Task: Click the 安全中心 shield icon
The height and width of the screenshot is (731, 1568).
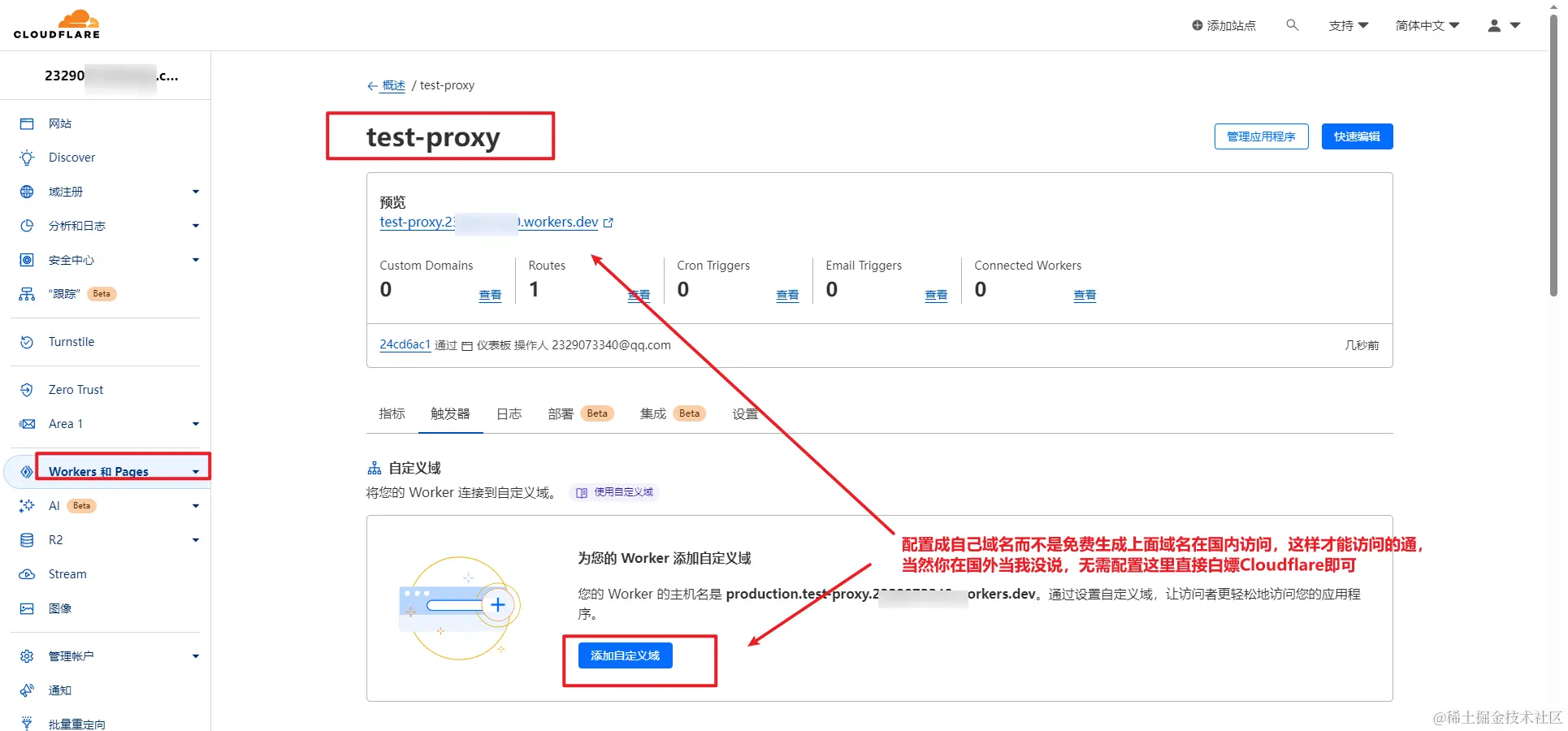Action: (27, 260)
